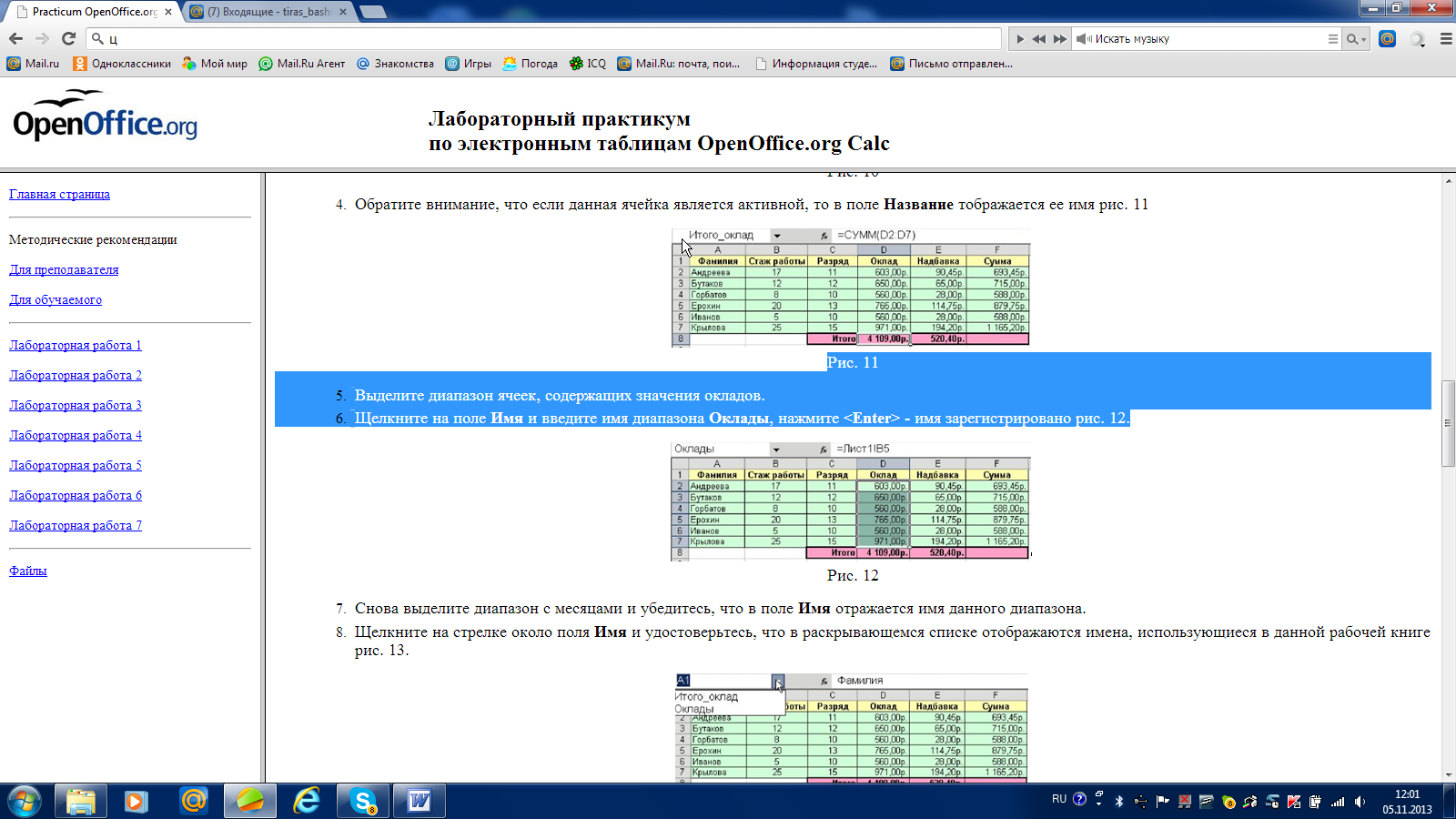Open the Mail.Ru Агент bookmark
1456x819 pixels.
click(302, 64)
